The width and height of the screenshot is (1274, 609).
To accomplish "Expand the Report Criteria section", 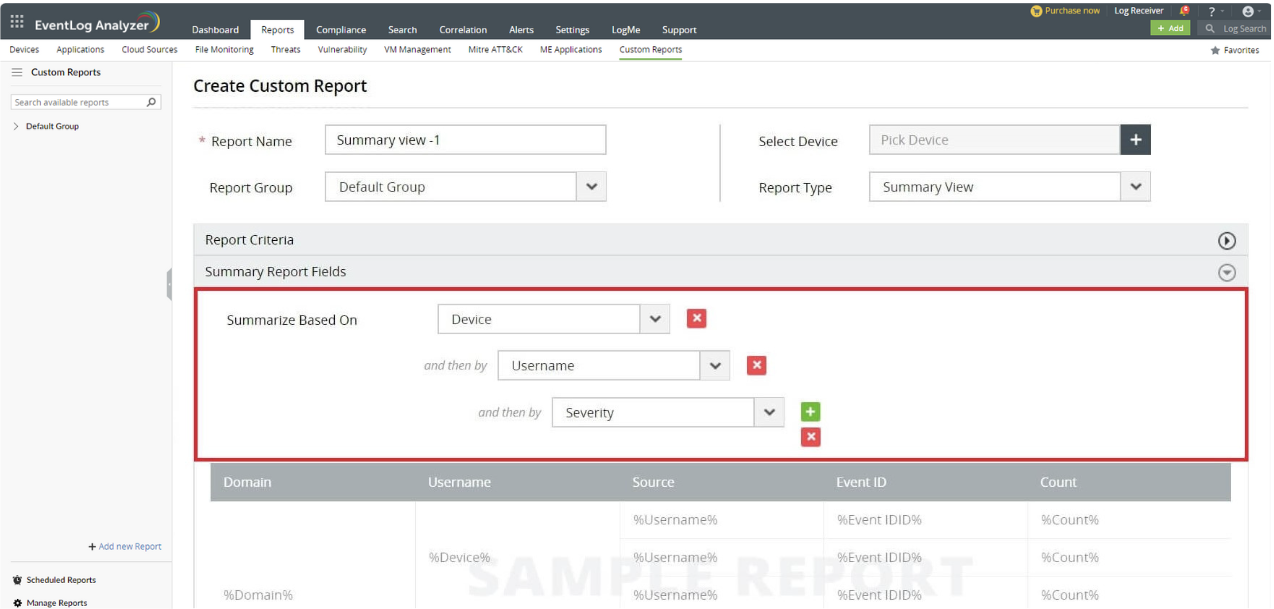I will (1227, 241).
